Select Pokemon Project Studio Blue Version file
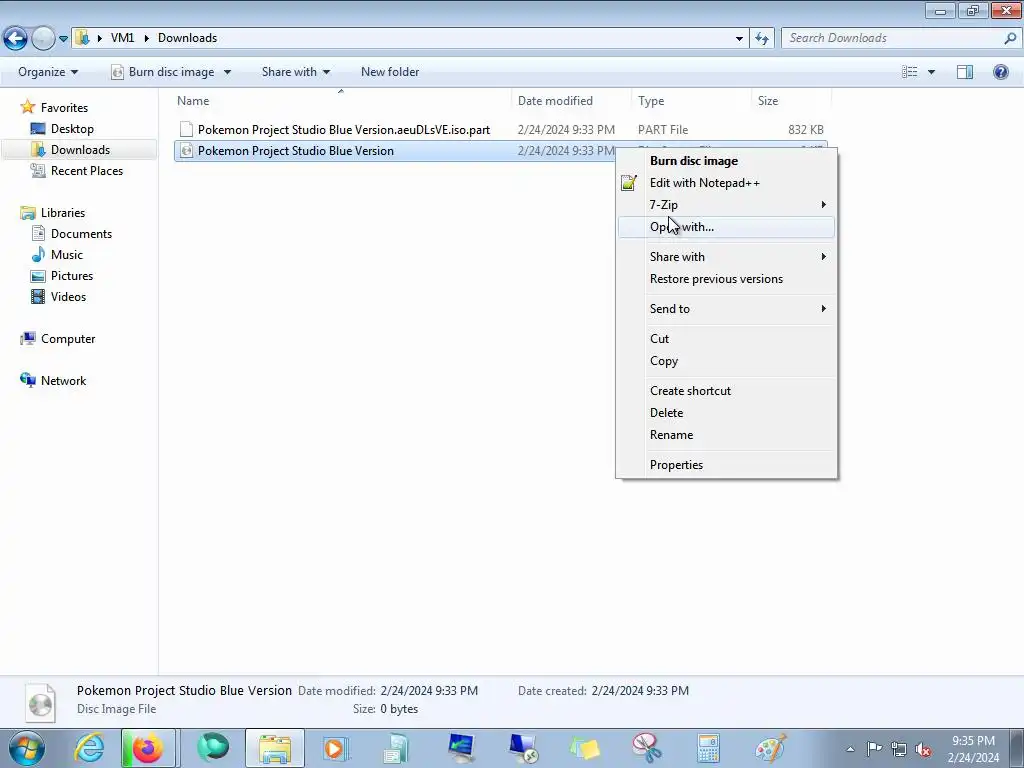1024x768 pixels. 395,151
